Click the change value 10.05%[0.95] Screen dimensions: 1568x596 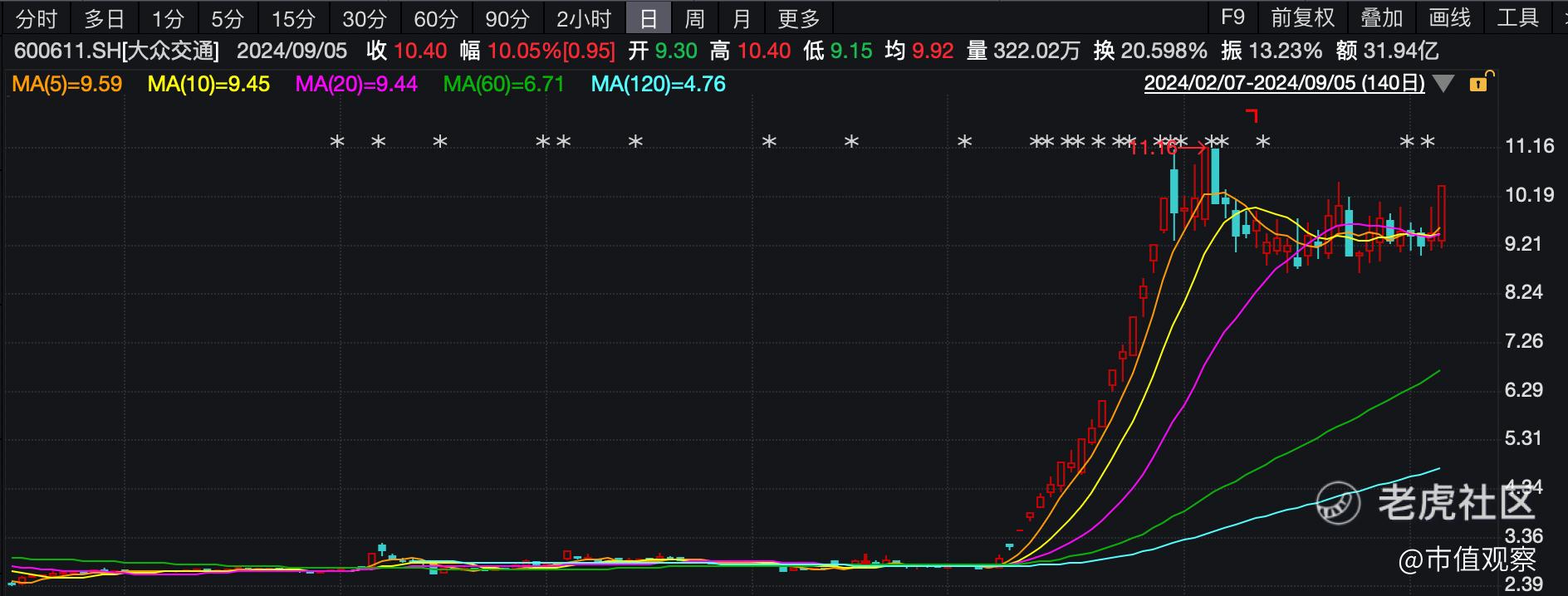(551, 51)
